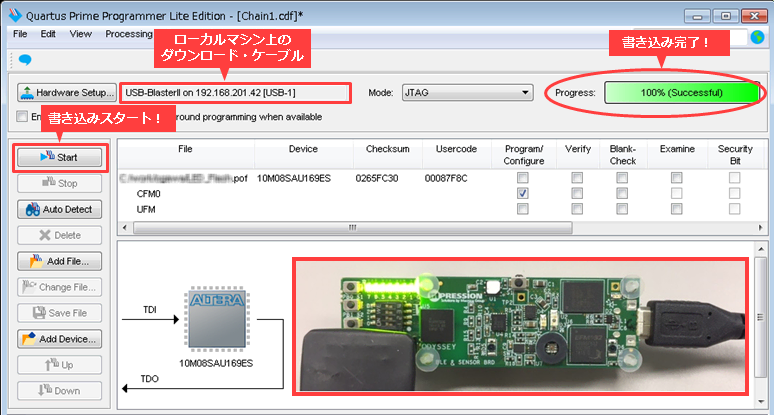Viewport: 774px width, 416px height.
Task: Expand the Mode JTAG dropdown
Action: pyautogui.click(x=467, y=92)
